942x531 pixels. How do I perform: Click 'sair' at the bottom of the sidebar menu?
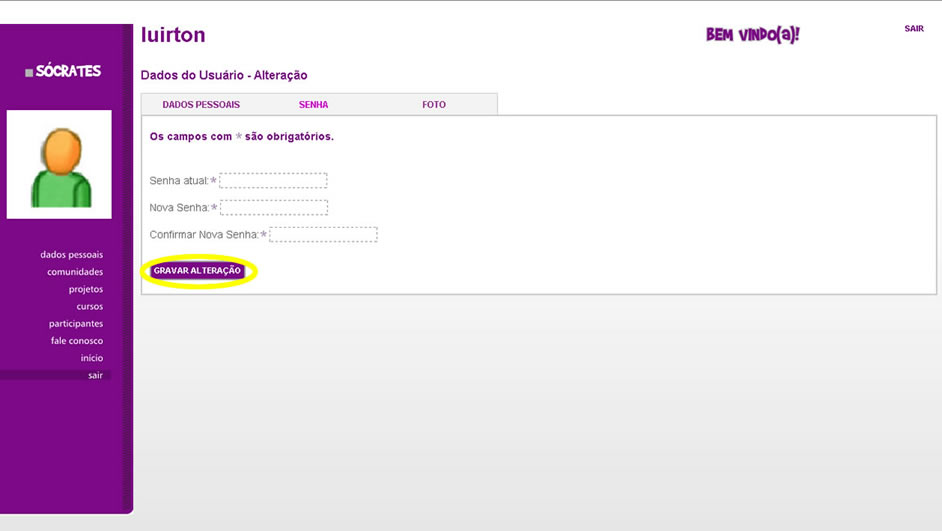(x=95, y=375)
